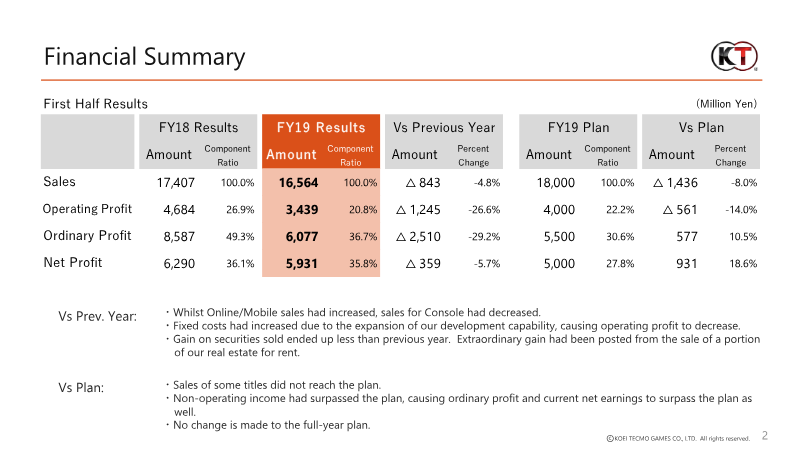Click the page number 2
800x450 pixels.
[765, 436]
